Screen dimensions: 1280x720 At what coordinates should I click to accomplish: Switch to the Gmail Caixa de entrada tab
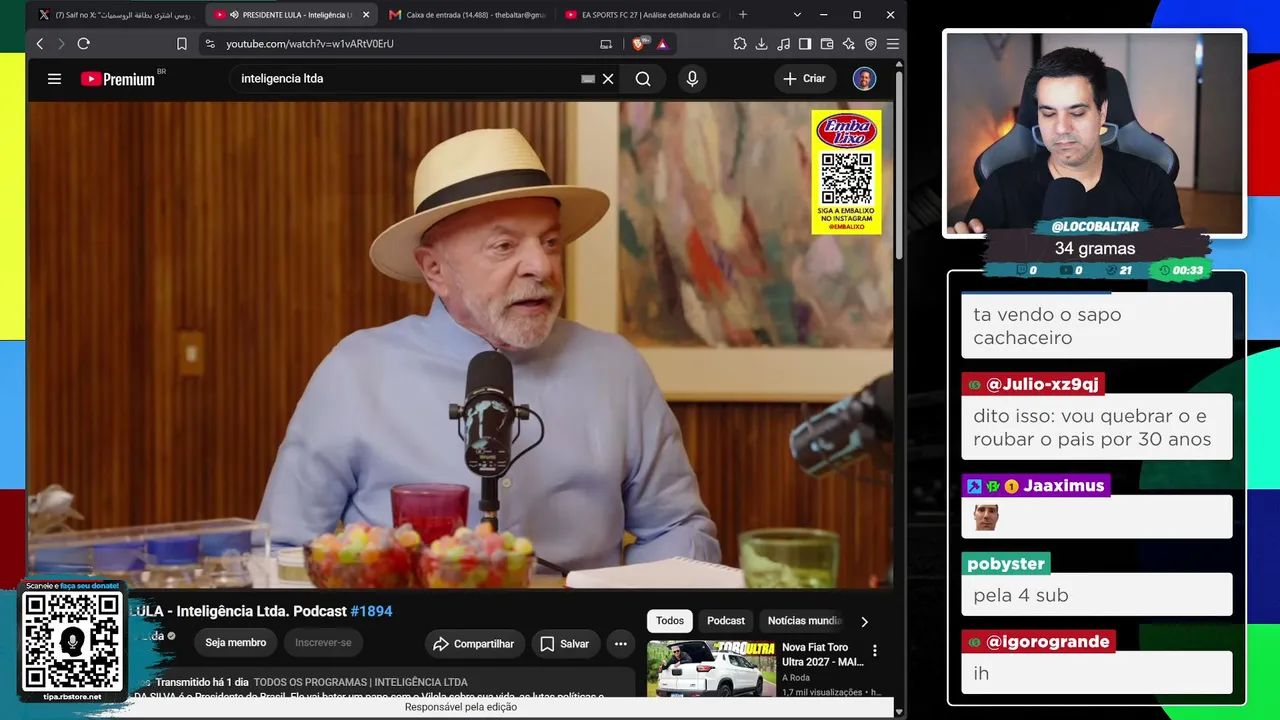[465, 15]
